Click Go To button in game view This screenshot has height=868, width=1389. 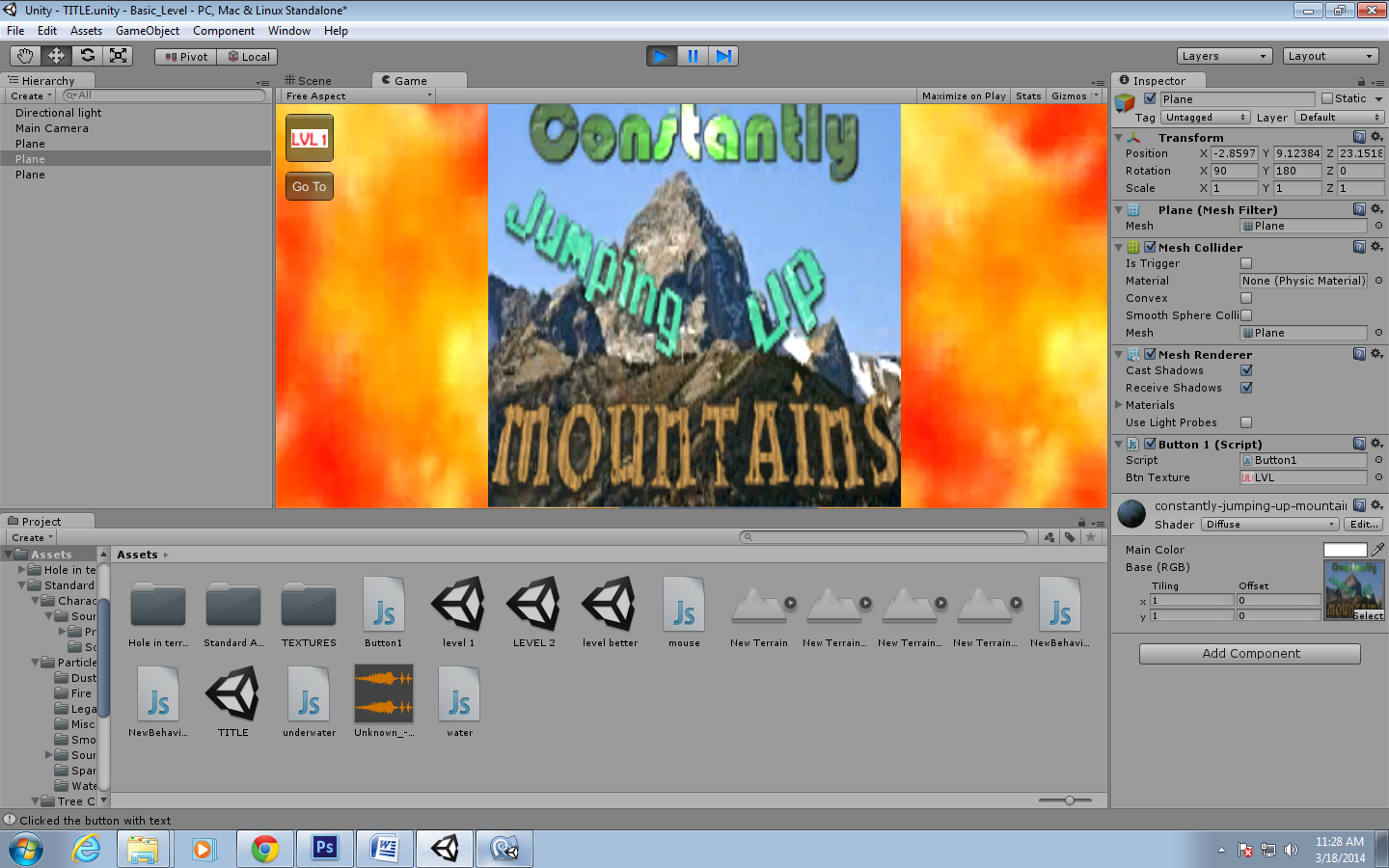point(310,186)
